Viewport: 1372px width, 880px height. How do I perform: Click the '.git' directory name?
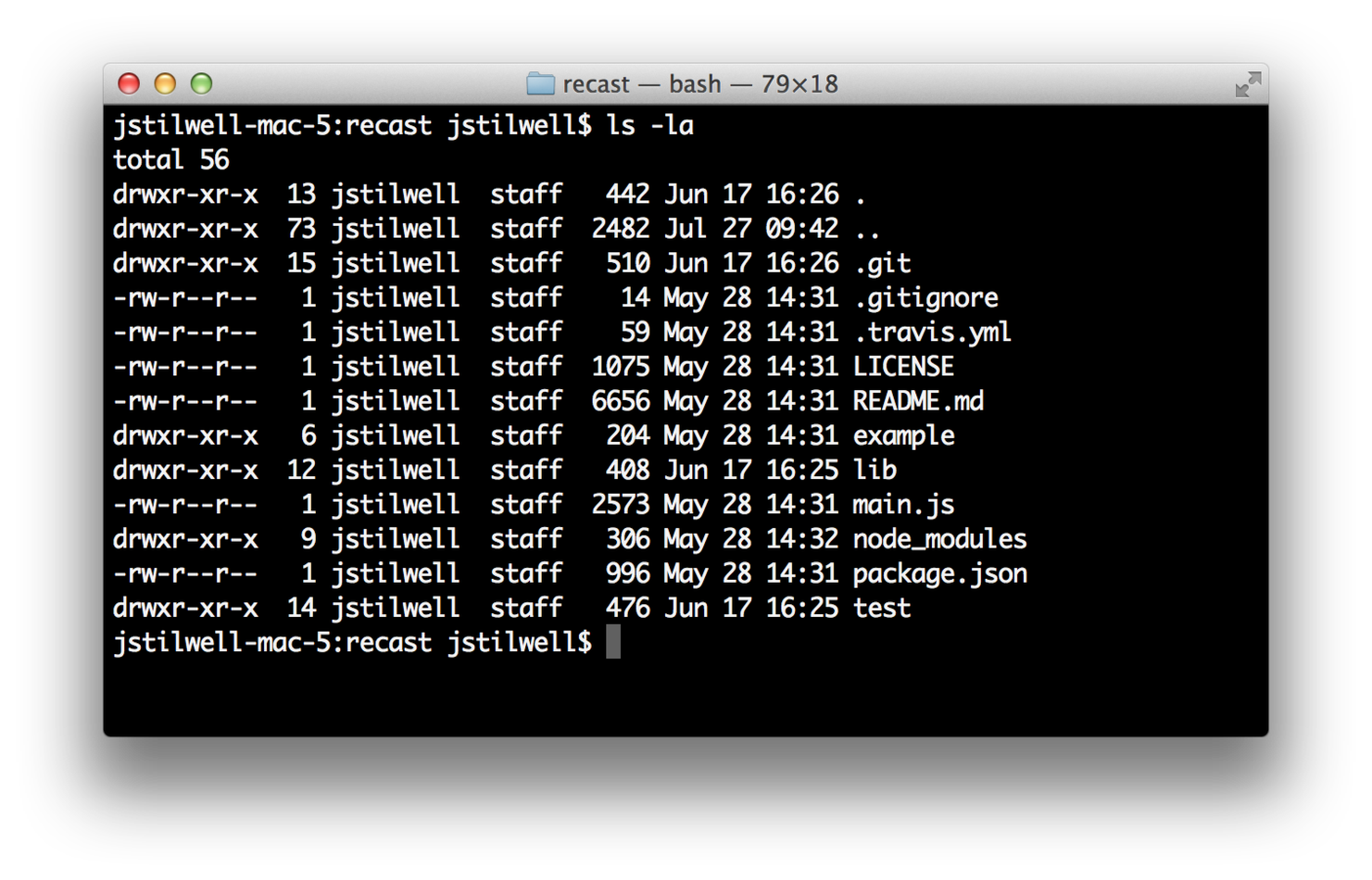883,264
